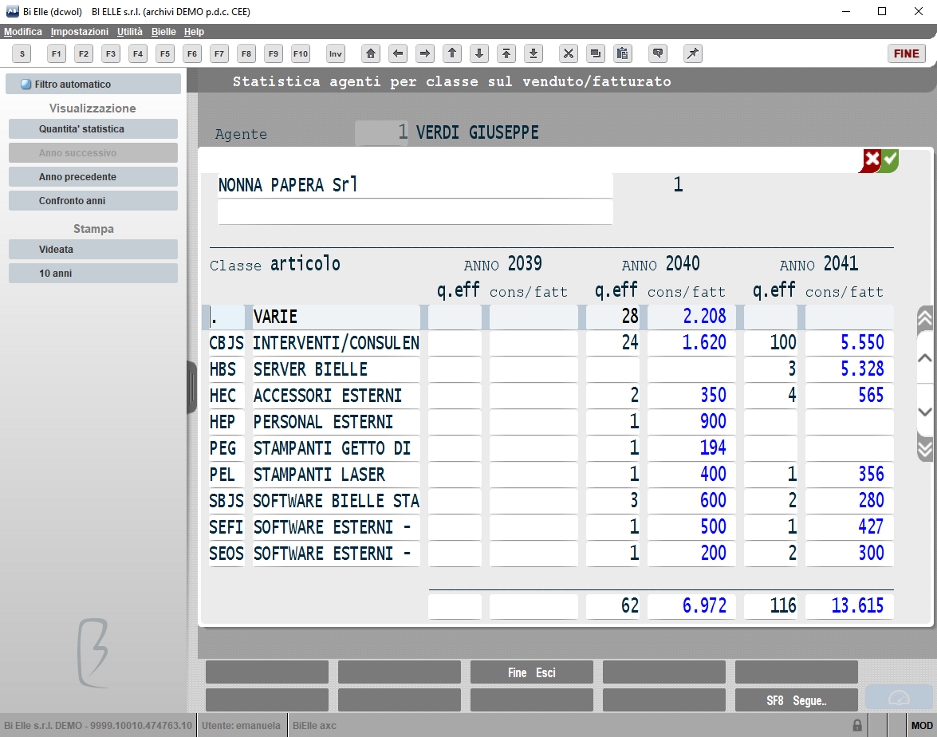This screenshot has height=737, width=937.
Task: Click the F4 toolbar key
Action: [138, 54]
